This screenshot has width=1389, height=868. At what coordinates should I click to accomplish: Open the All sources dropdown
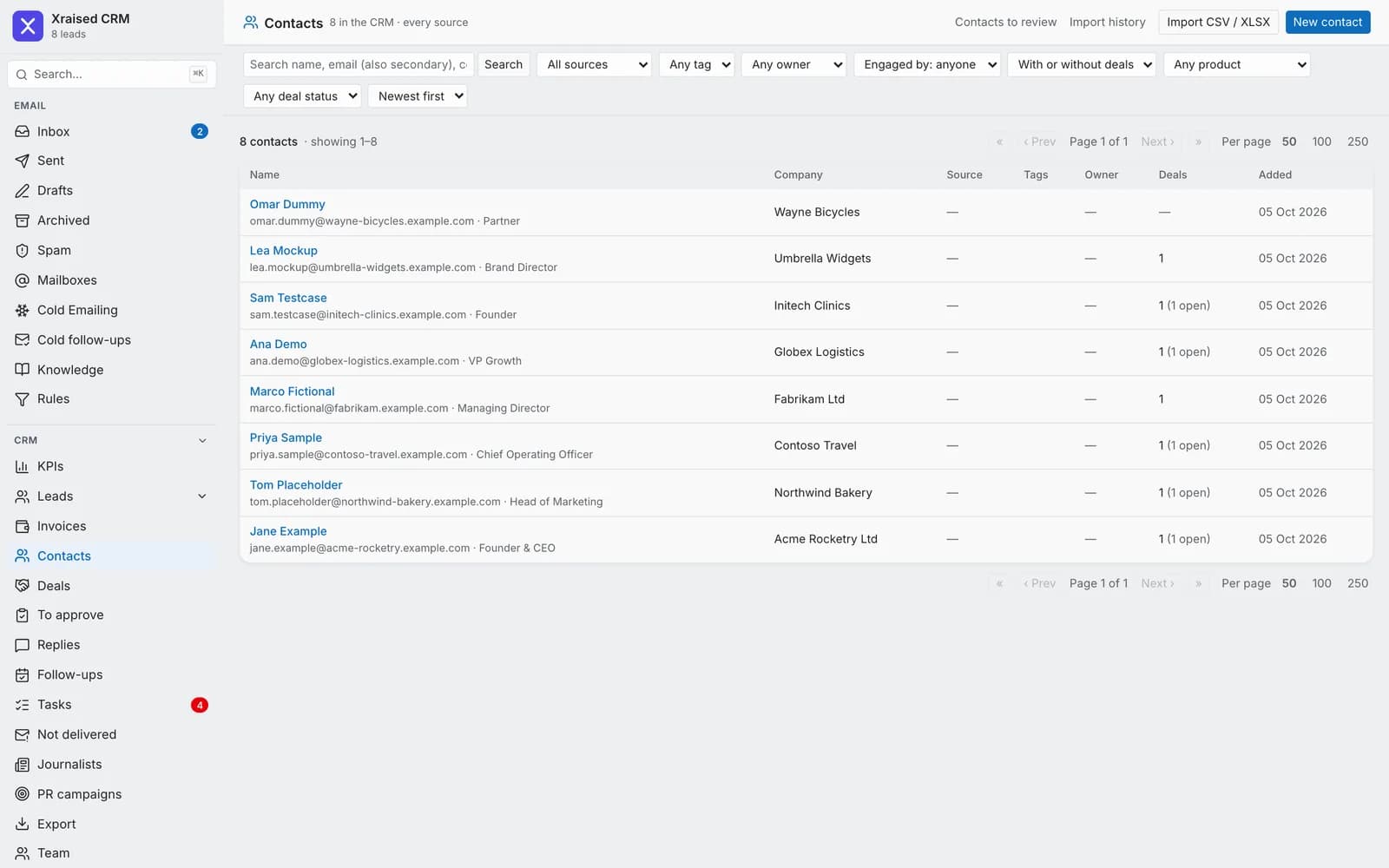[595, 64]
